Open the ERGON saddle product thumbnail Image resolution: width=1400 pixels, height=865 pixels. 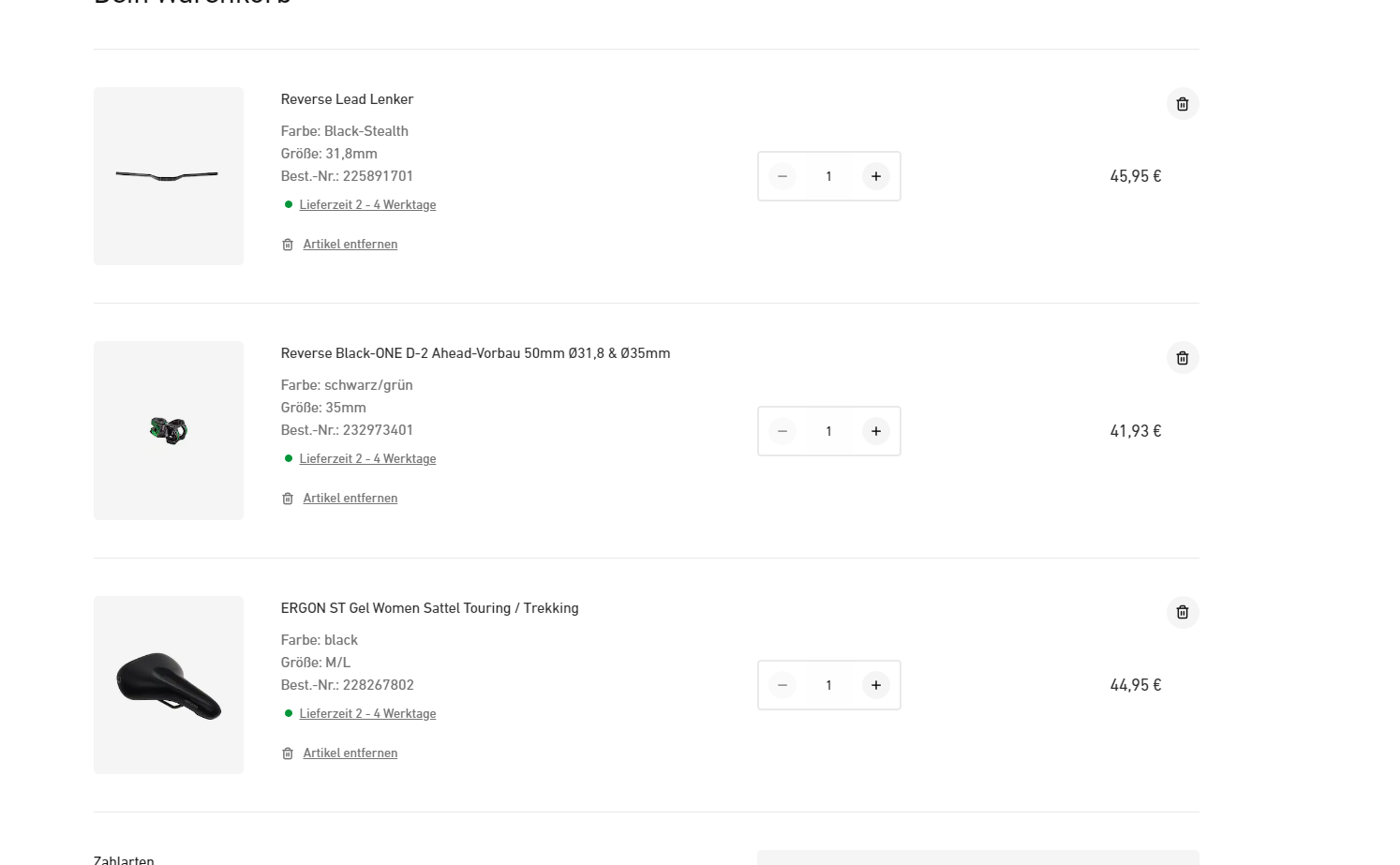pos(169,685)
